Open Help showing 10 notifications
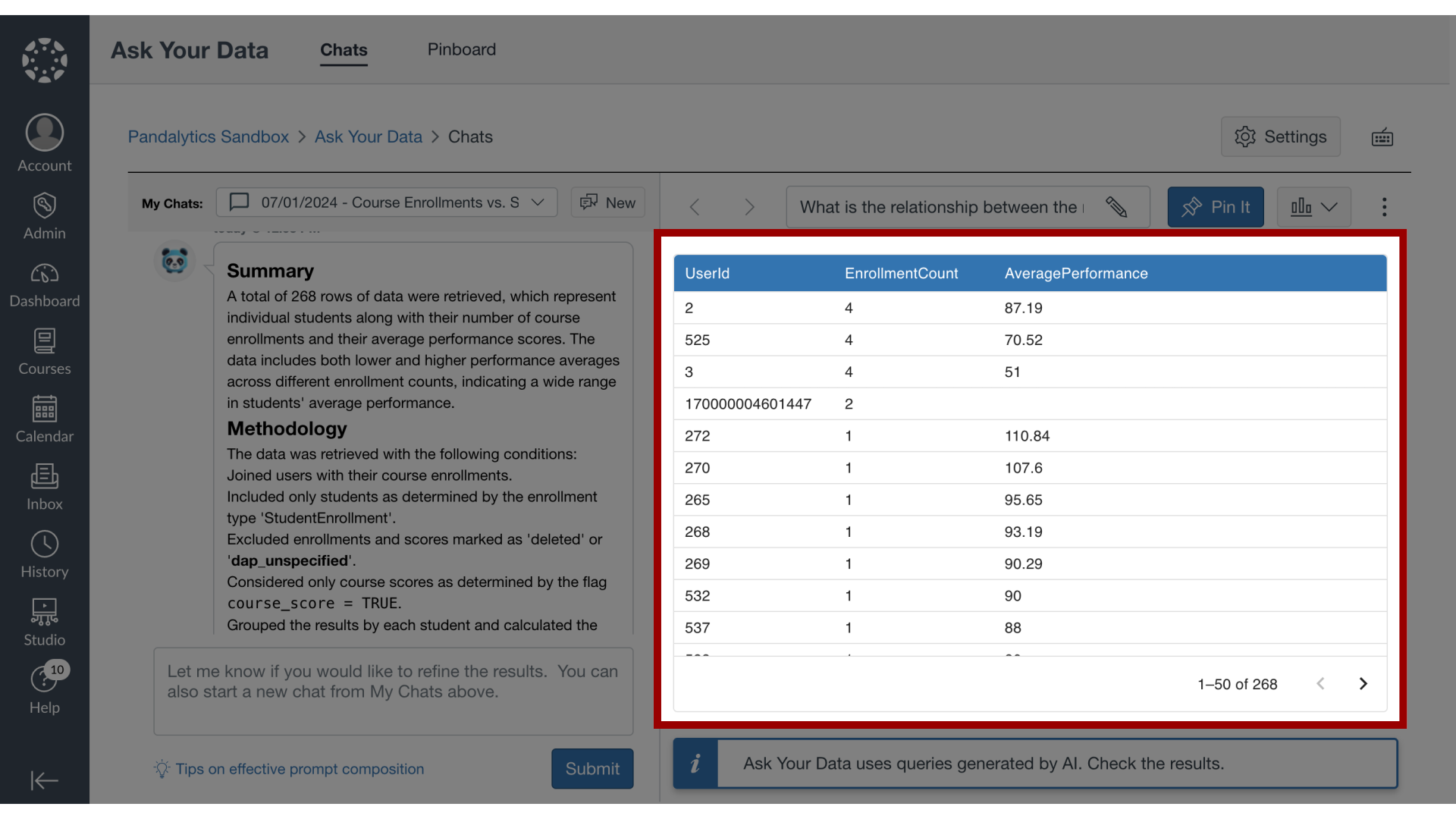1456x819 pixels. 44,689
